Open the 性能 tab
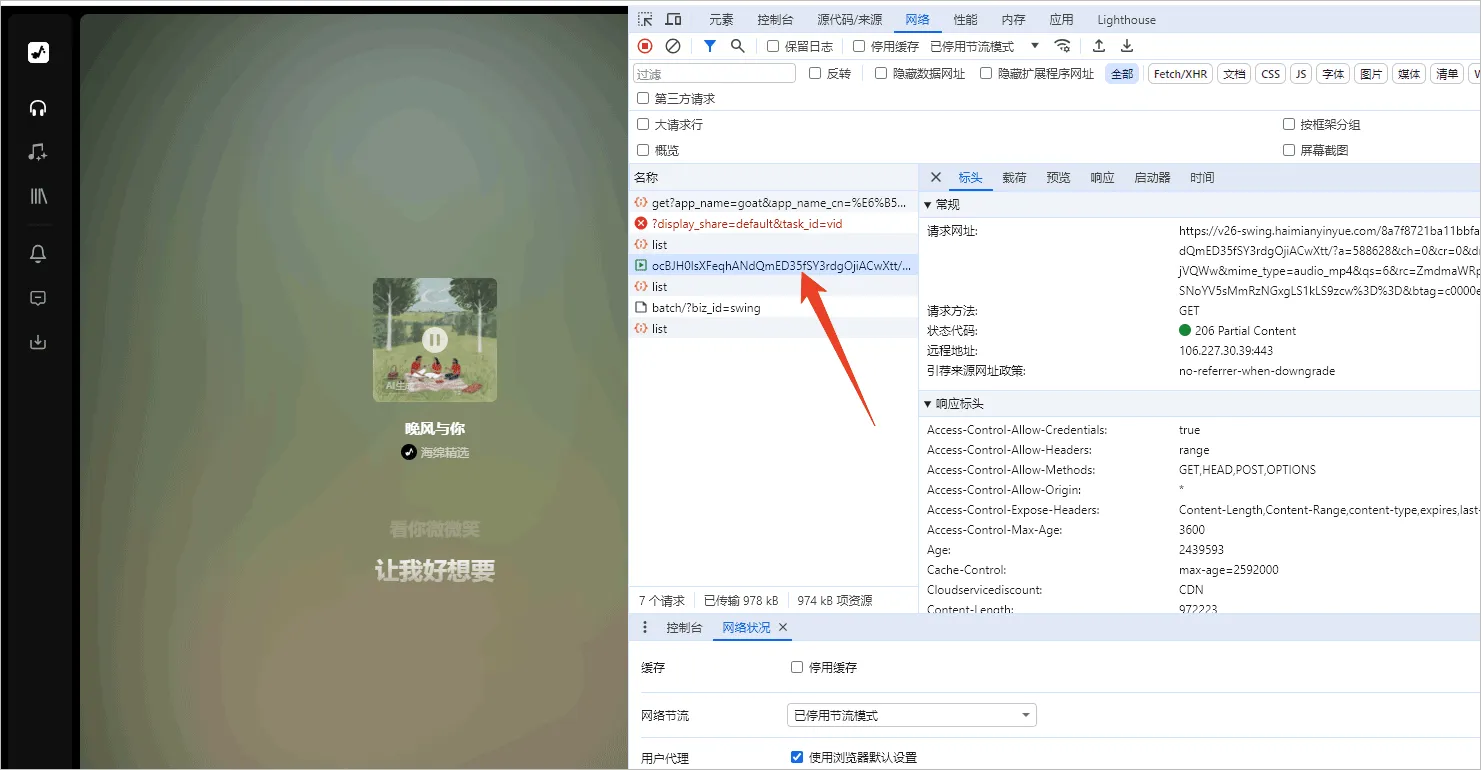 [966, 19]
